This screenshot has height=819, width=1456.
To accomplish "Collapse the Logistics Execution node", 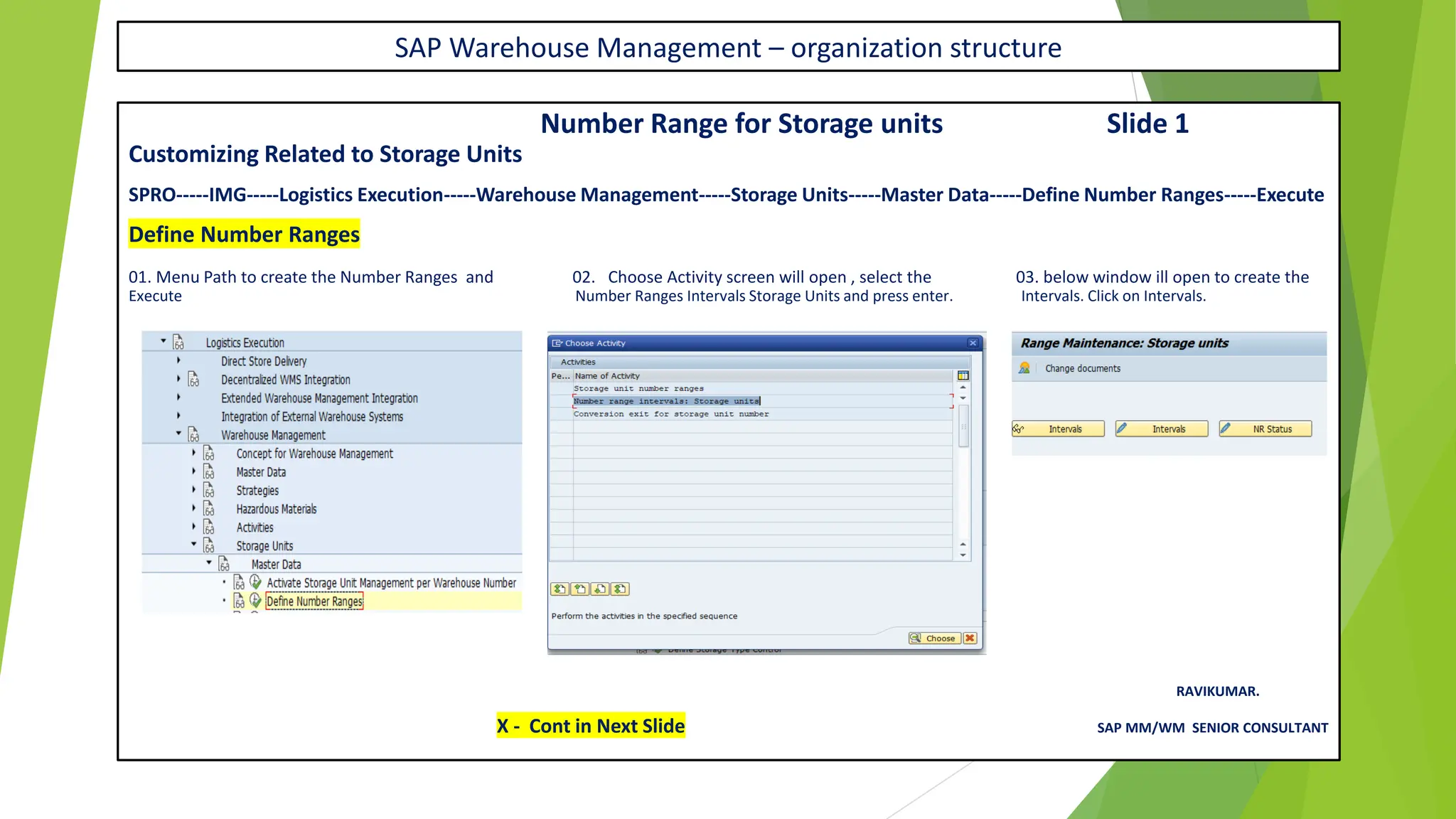I will 164,341.
